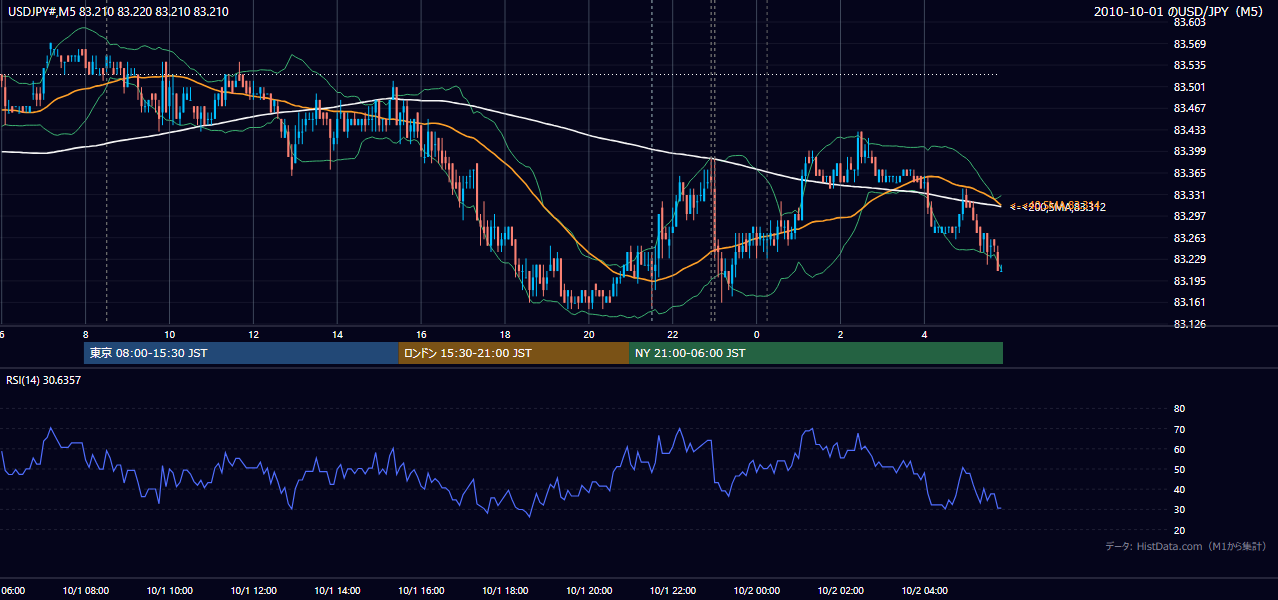The width and height of the screenshot is (1278, 600).
Task: Click RSI scale value 70
Action: tap(1179, 430)
